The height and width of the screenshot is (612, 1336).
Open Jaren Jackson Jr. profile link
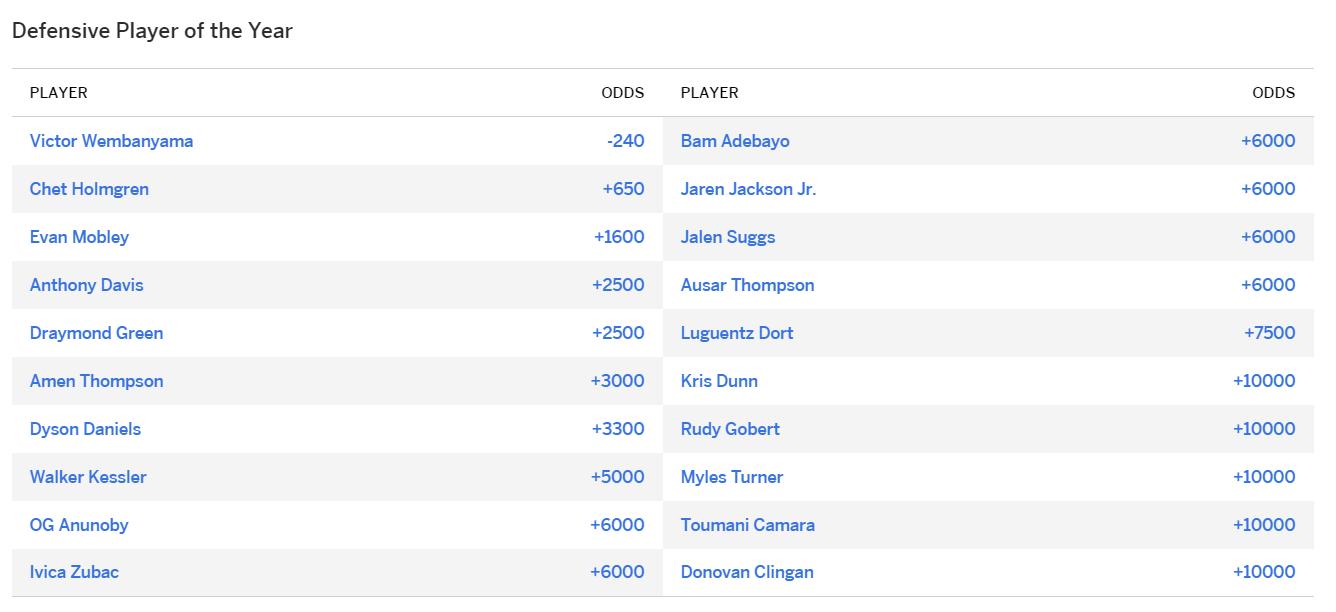tap(748, 189)
